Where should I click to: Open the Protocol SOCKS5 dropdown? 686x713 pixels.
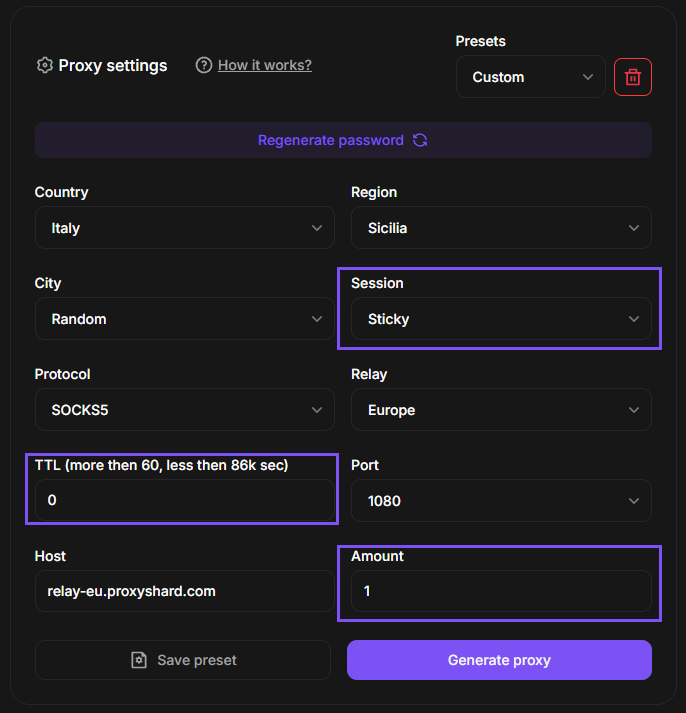pos(184,410)
